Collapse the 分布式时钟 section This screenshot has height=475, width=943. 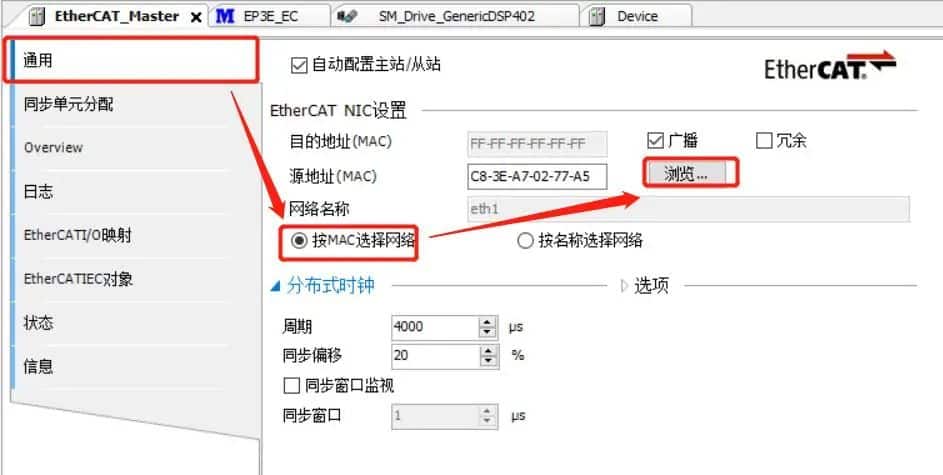coord(275,287)
